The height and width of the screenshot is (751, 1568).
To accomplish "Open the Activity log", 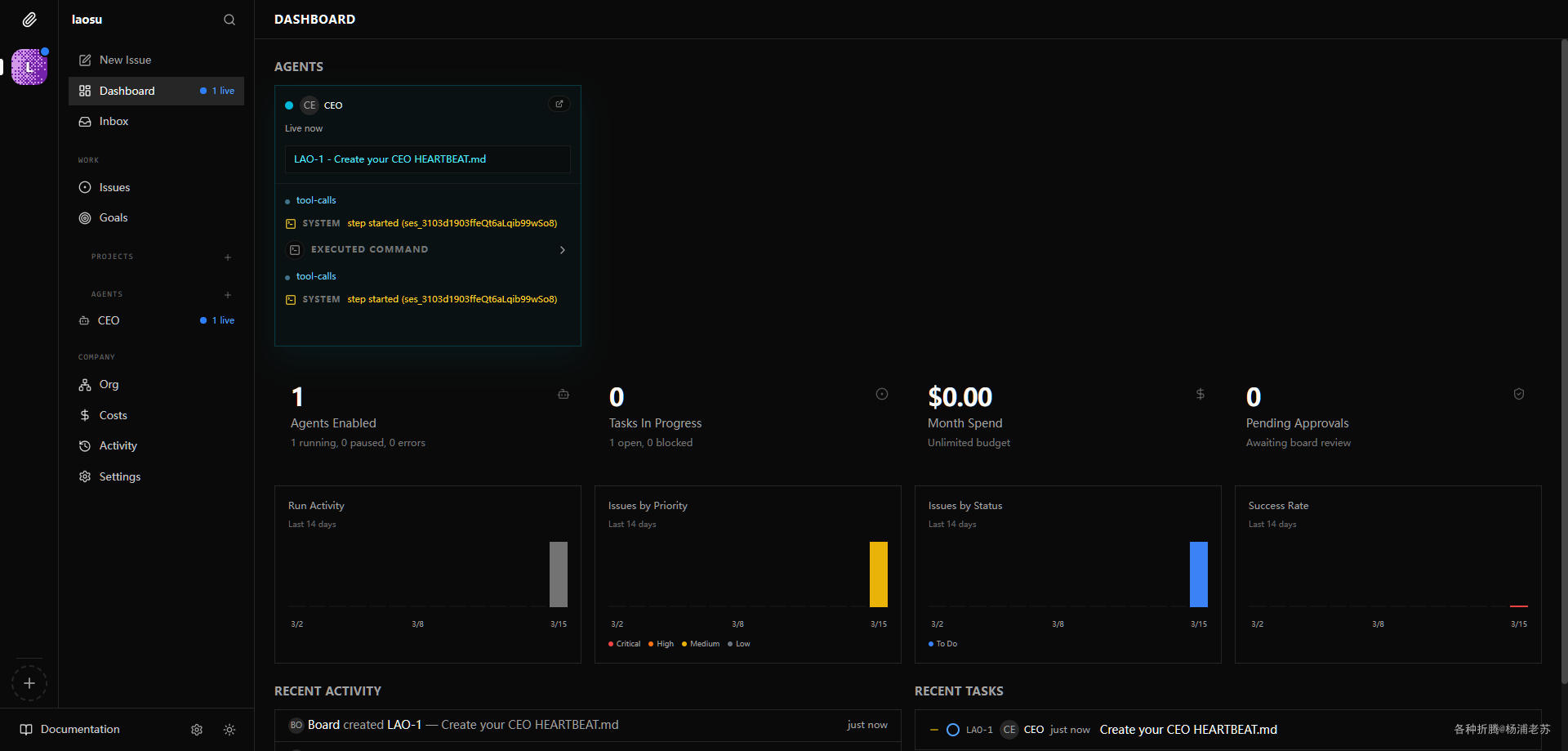I will tap(157, 446).
